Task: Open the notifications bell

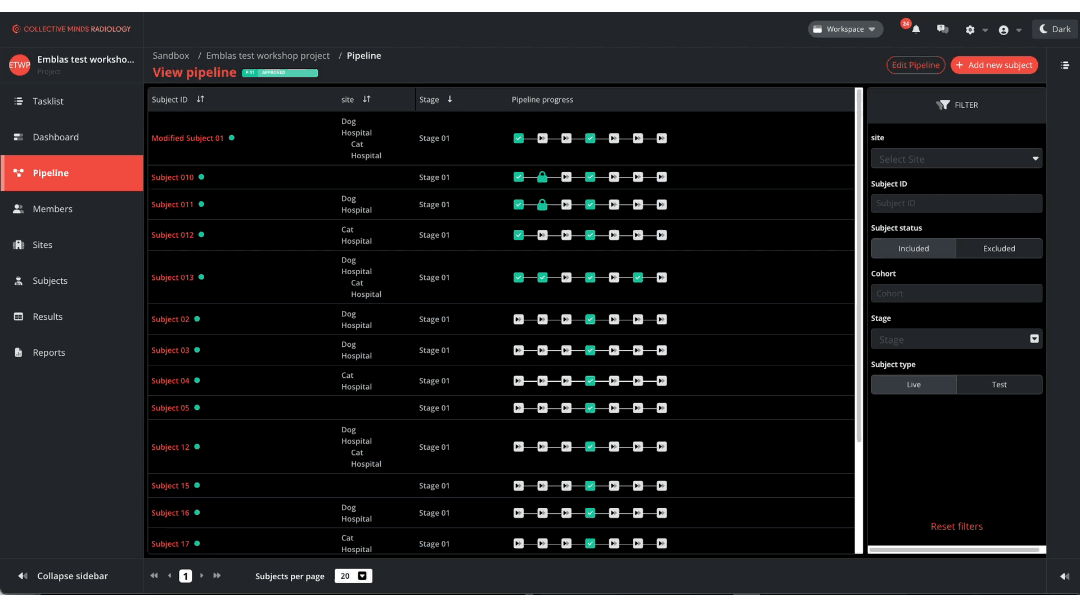Action: point(915,30)
